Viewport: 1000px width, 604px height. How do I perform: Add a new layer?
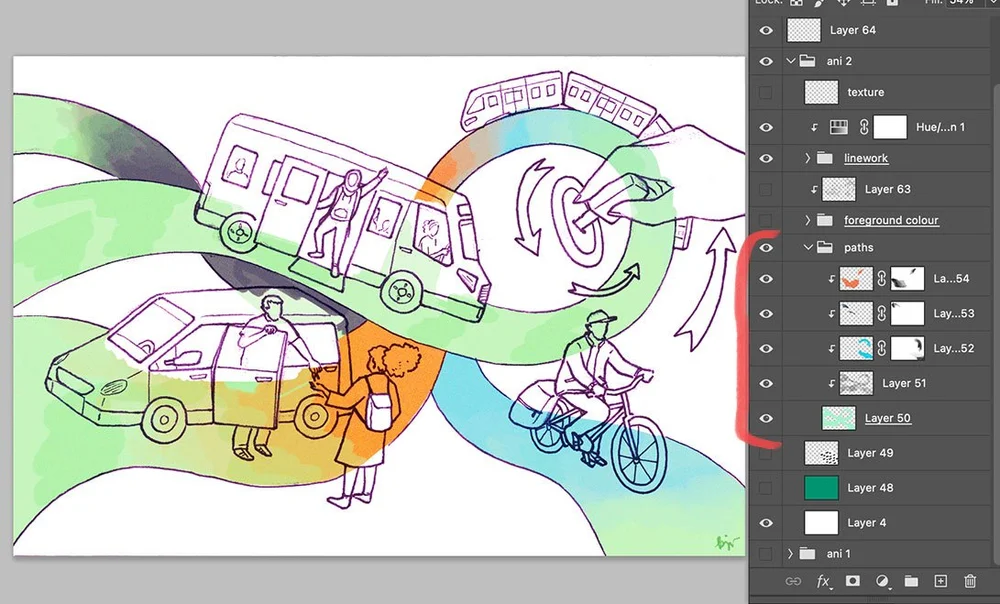(x=940, y=581)
